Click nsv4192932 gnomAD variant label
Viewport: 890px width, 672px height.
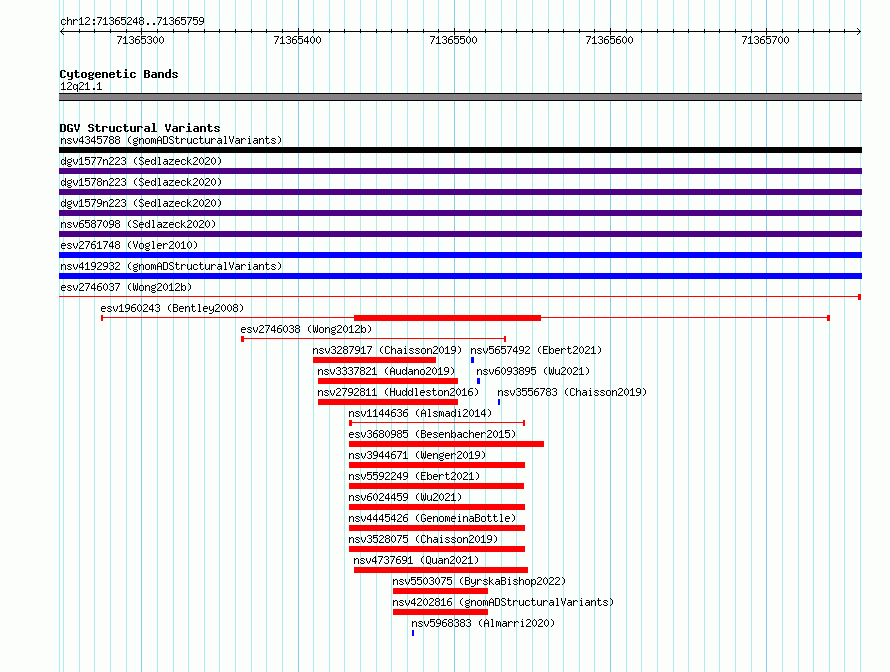pos(171,266)
